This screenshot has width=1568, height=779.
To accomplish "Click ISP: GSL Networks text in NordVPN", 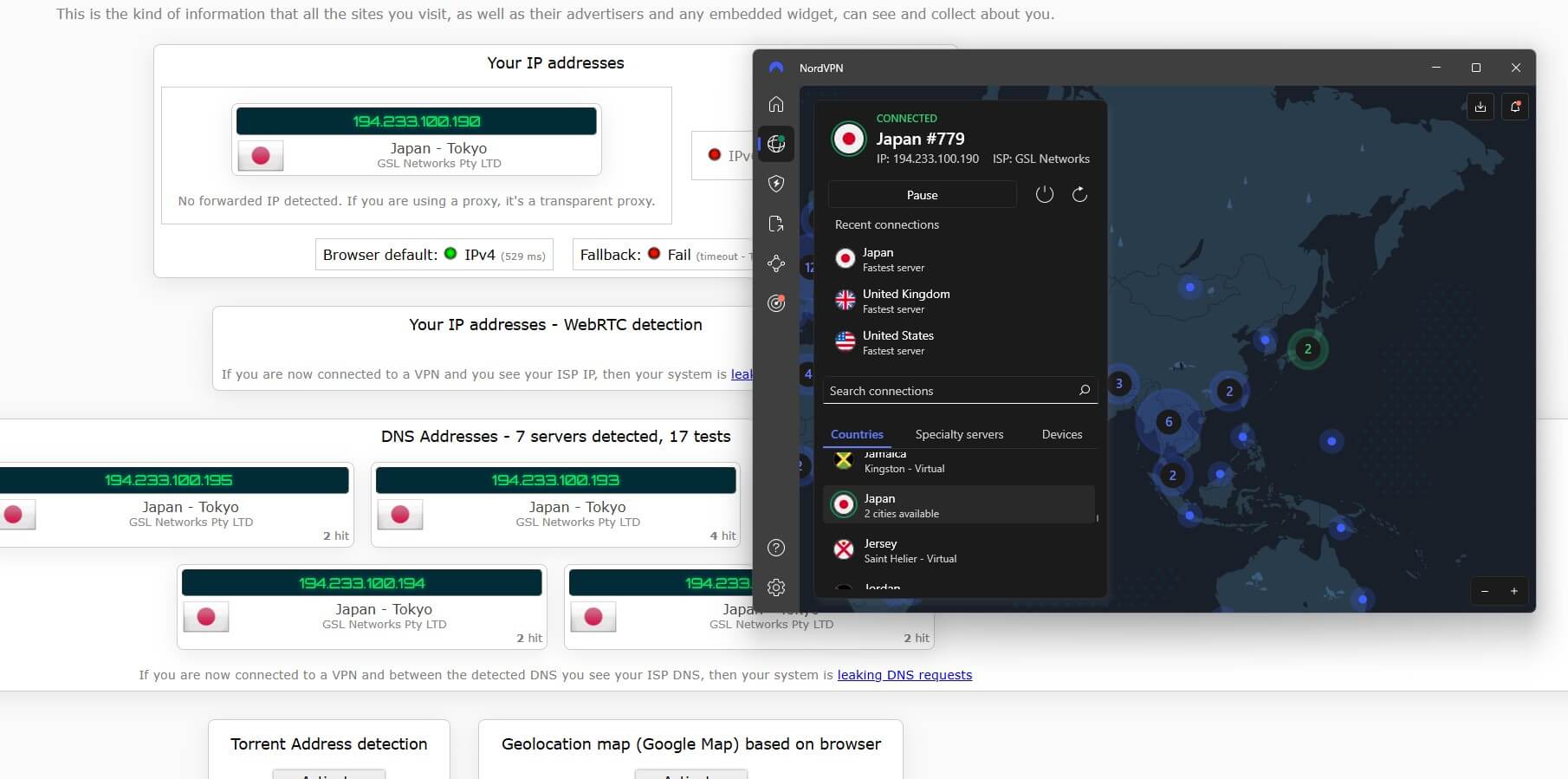I will click(x=1041, y=159).
